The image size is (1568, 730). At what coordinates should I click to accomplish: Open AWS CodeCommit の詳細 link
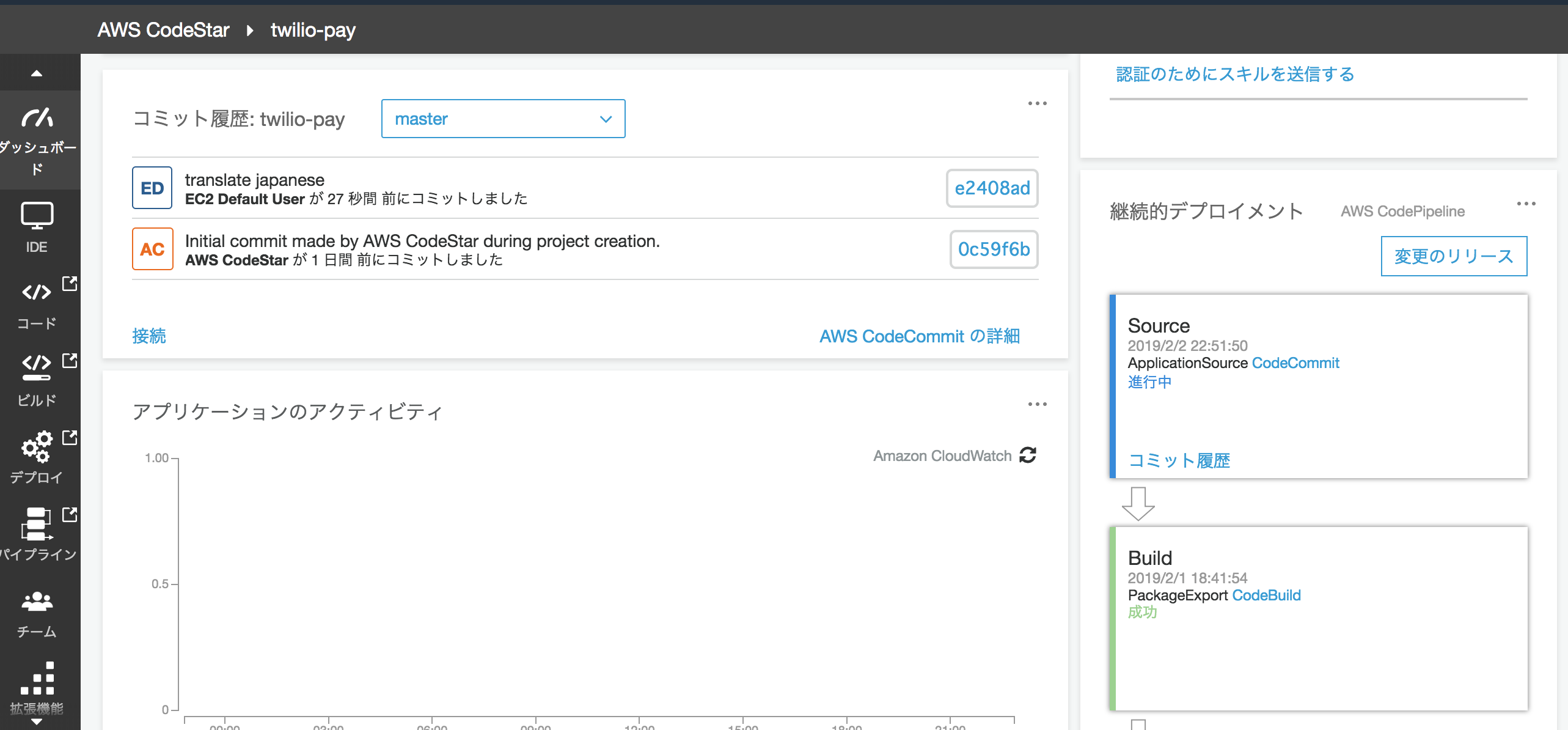[x=920, y=336]
